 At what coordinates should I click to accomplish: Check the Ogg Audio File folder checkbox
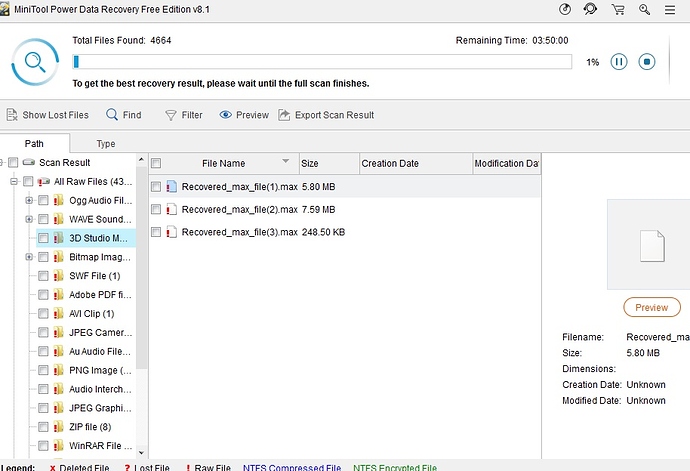[43, 200]
